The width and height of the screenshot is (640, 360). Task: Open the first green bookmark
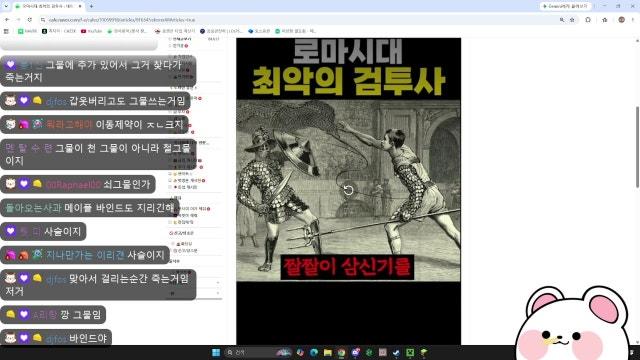[27, 31]
